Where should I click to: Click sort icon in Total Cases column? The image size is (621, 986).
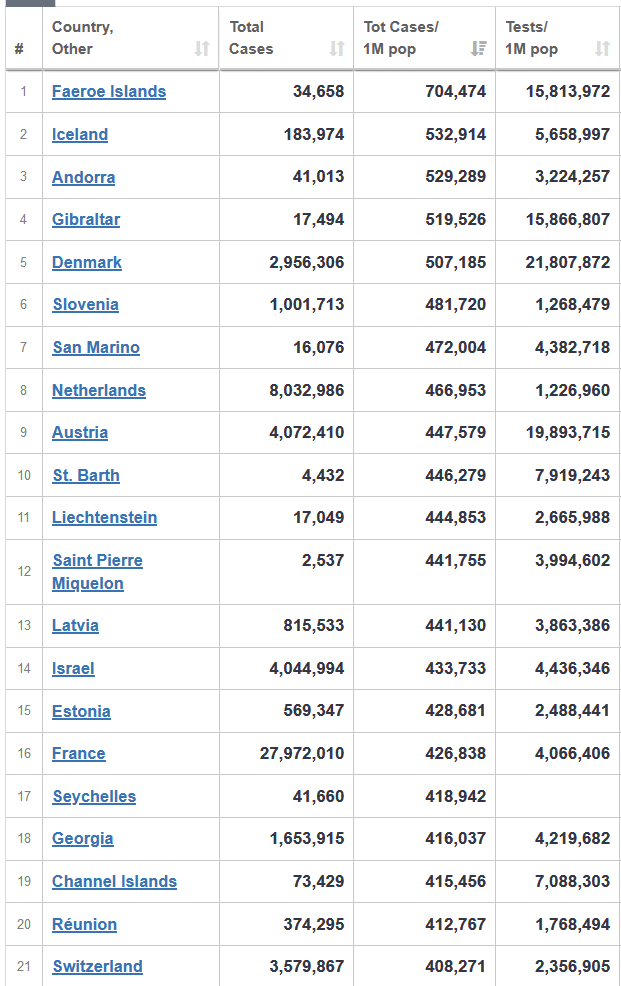pyautogui.click(x=337, y=48)
